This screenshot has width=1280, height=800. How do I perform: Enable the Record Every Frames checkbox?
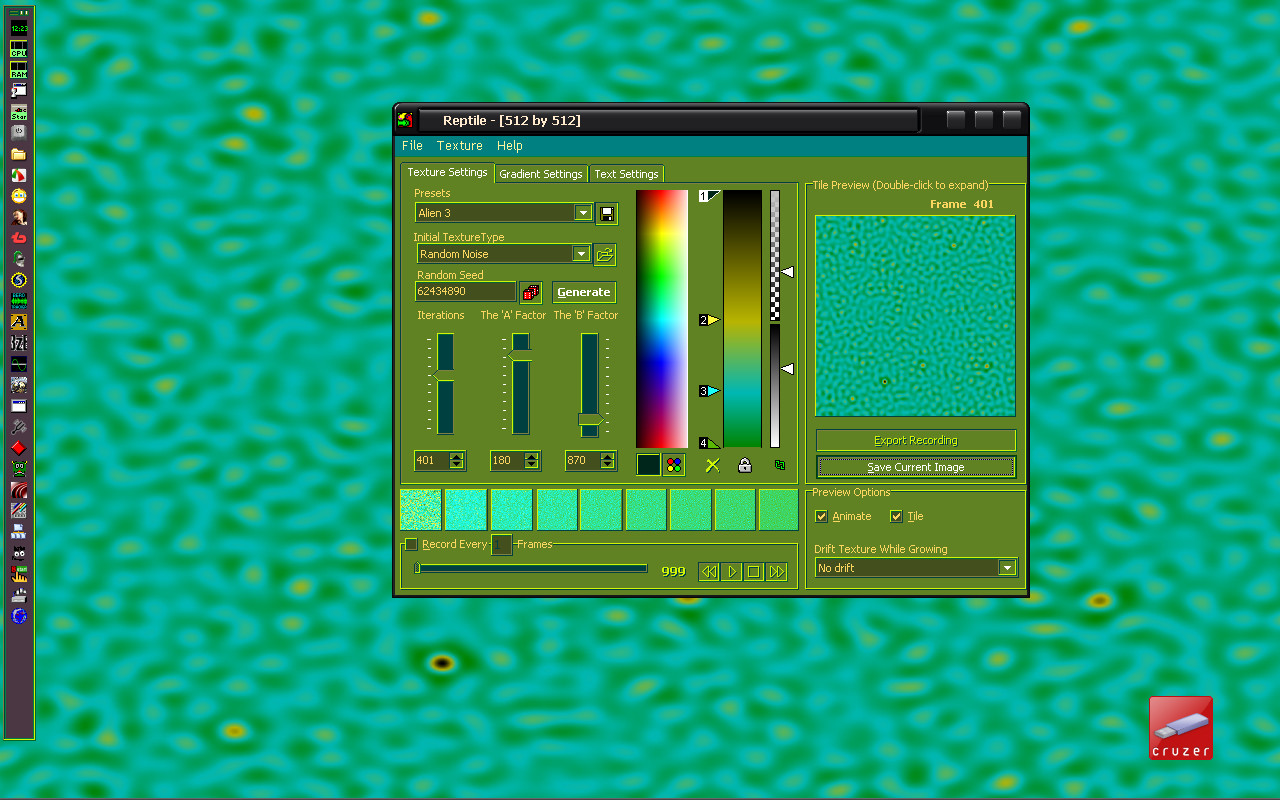tap(411, 545)
